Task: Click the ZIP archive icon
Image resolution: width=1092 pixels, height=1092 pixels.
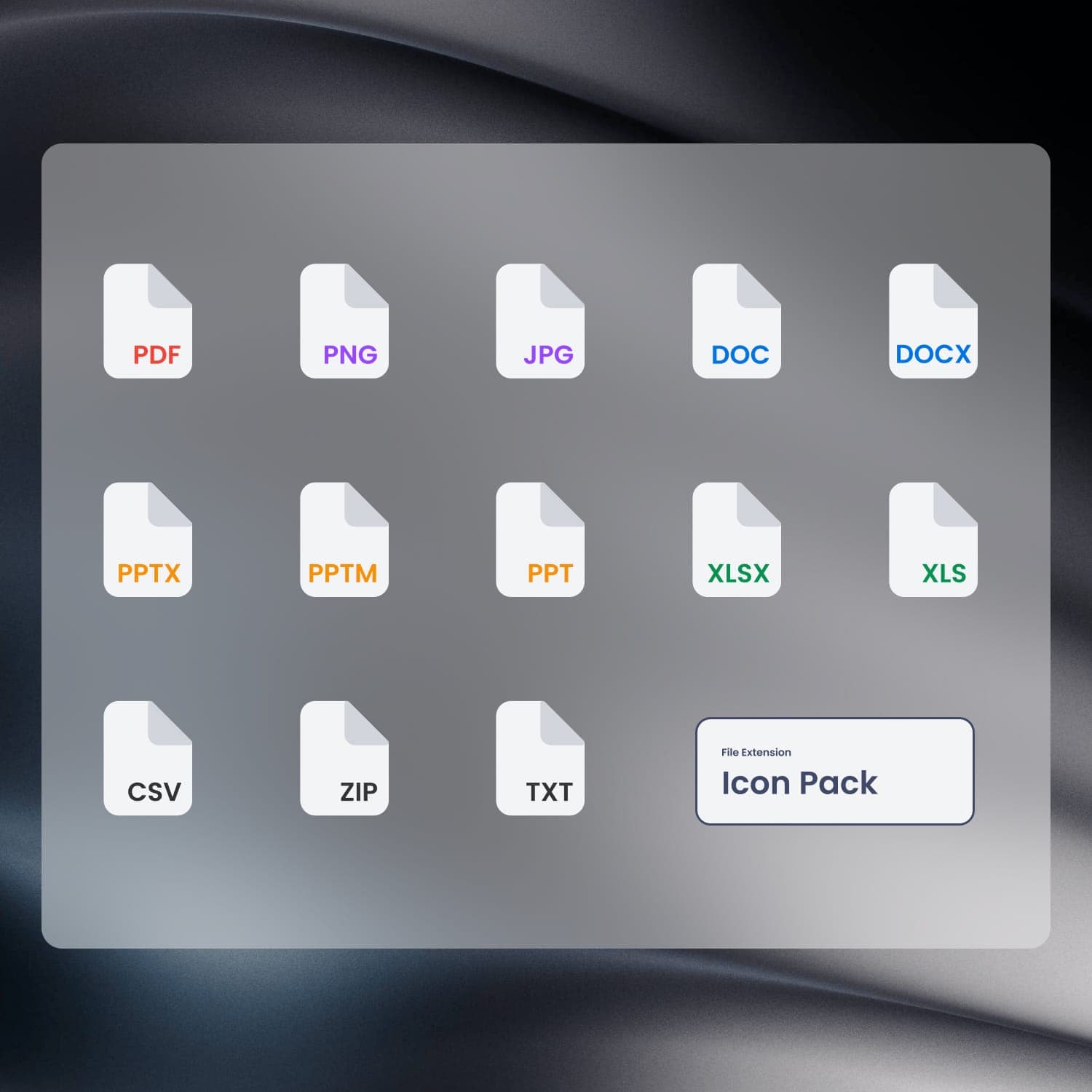Action: (x=344, y=757)
